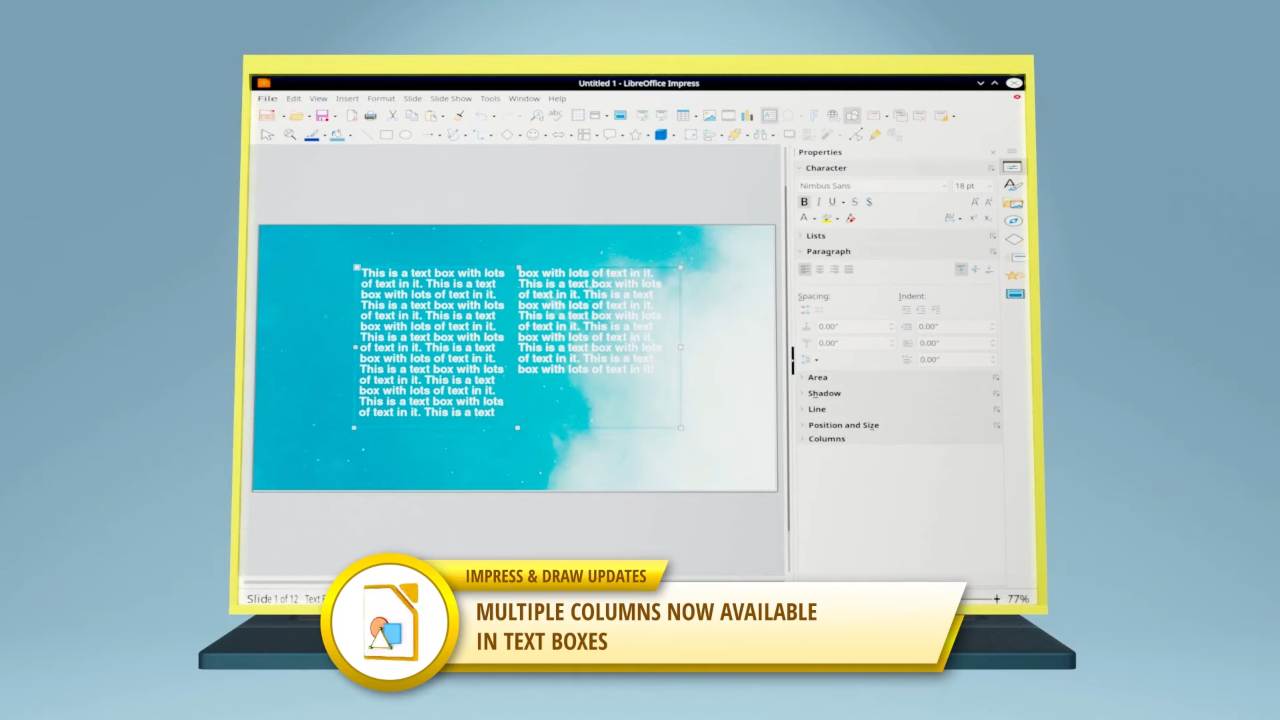Open the Format menu

[x=381, y=99]
